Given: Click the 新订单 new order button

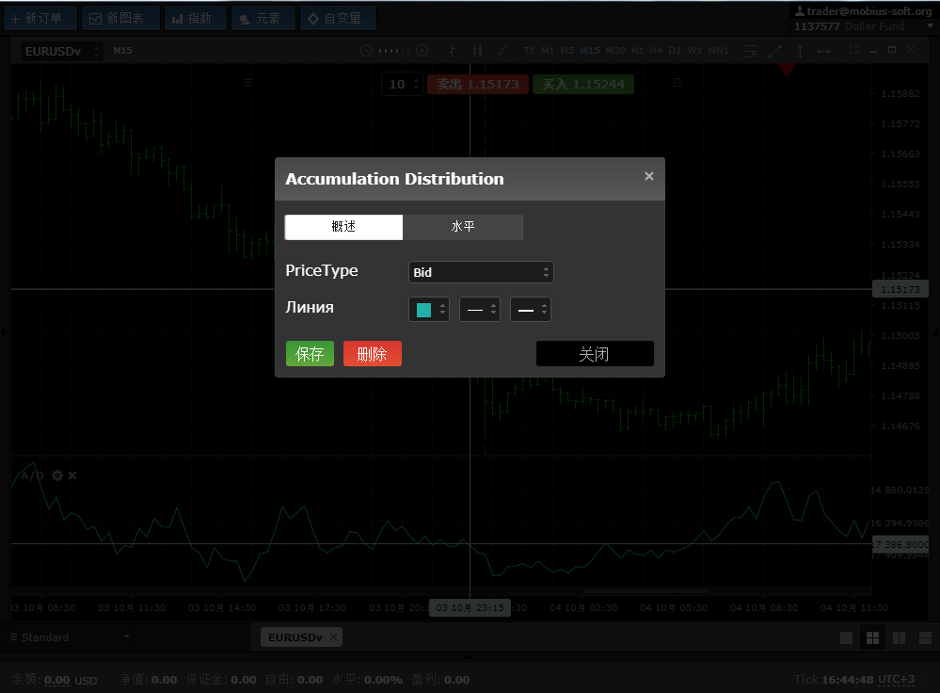Looking at the screenshot, I should coord(40,18).
